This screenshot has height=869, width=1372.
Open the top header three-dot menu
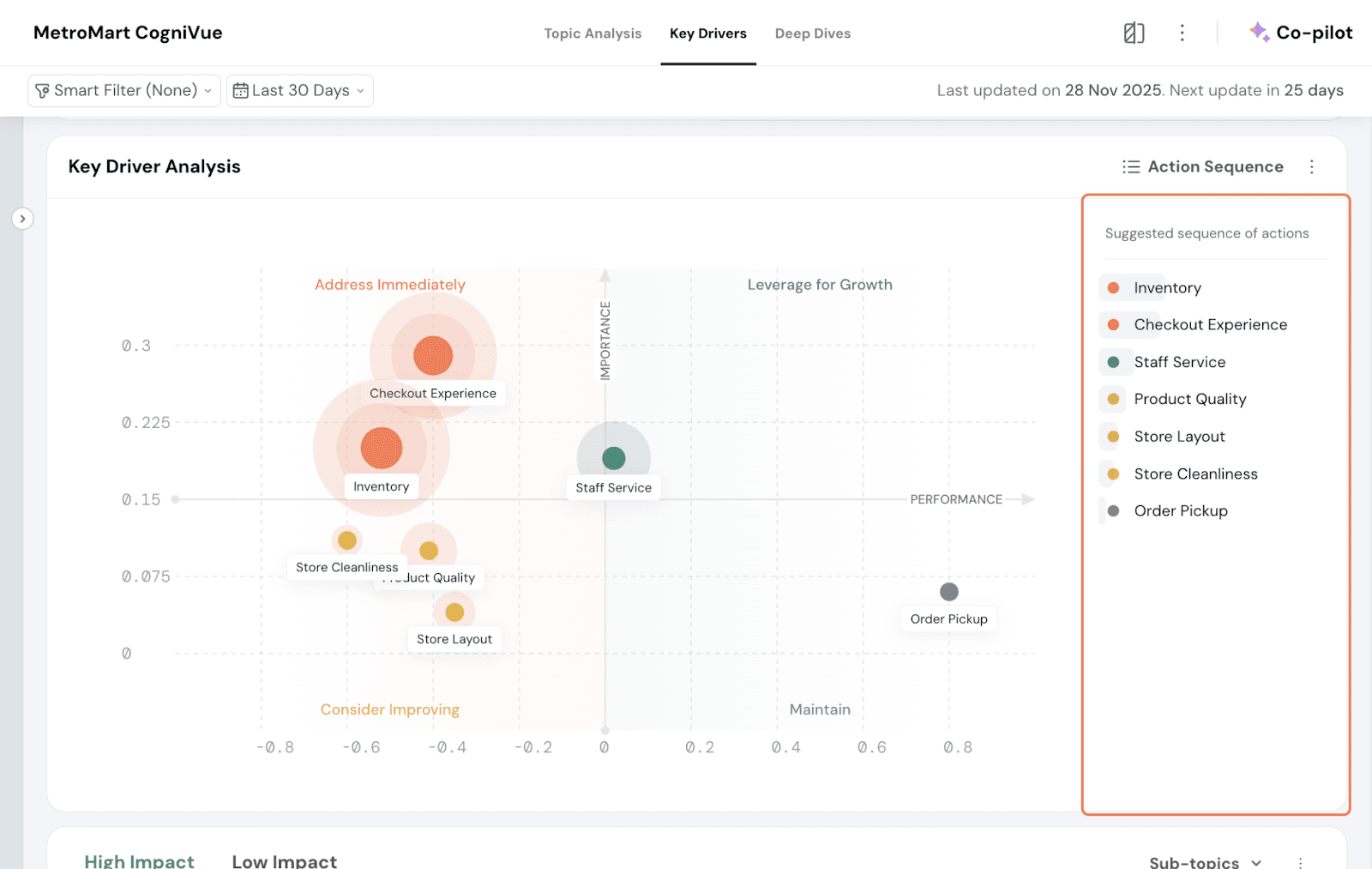tap(1182, 33)
